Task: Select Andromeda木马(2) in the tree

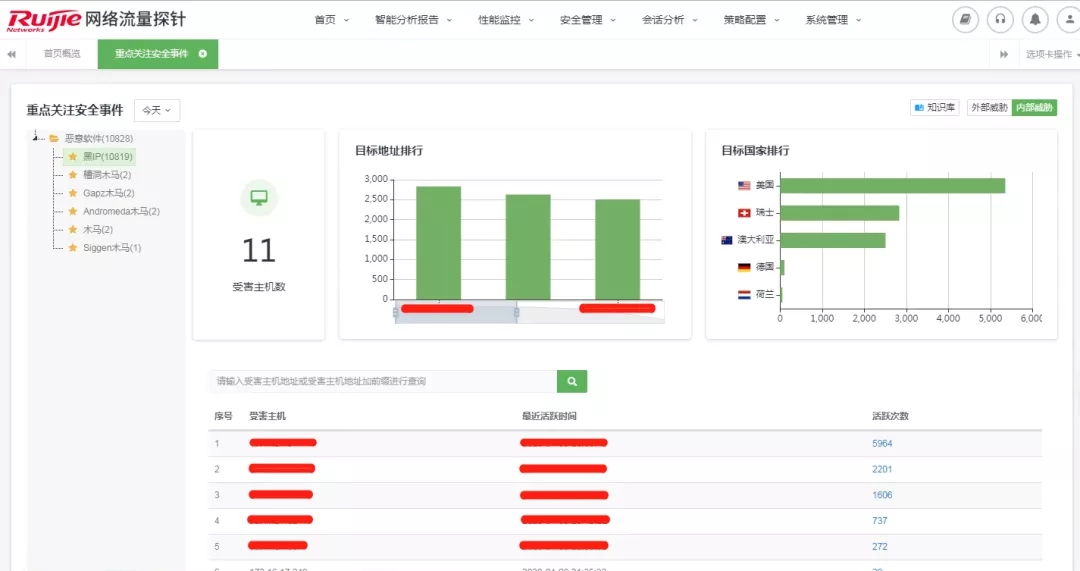Action: [121, 211]
